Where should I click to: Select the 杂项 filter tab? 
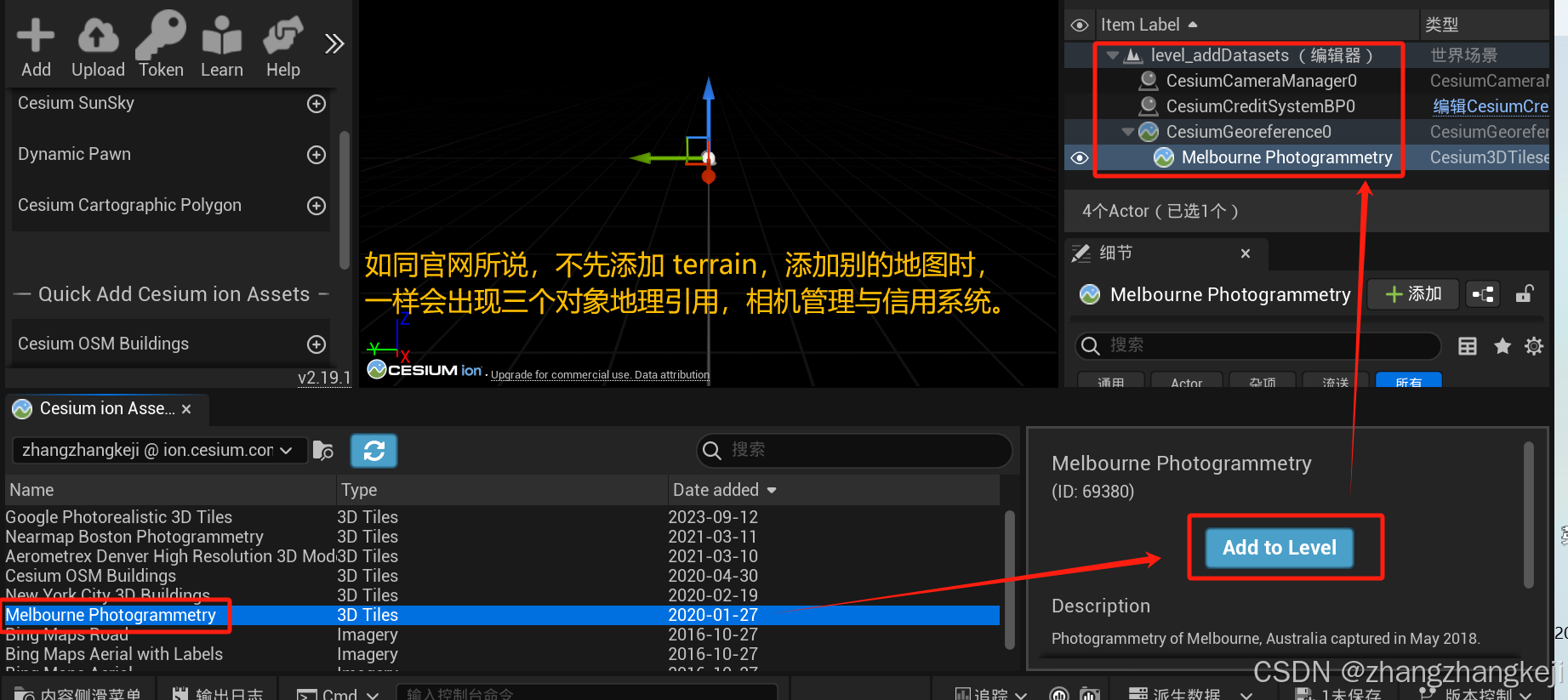(1263, 381)
